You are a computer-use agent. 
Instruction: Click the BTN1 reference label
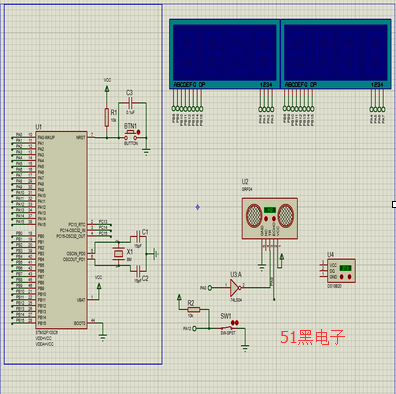tap(130, 126)
